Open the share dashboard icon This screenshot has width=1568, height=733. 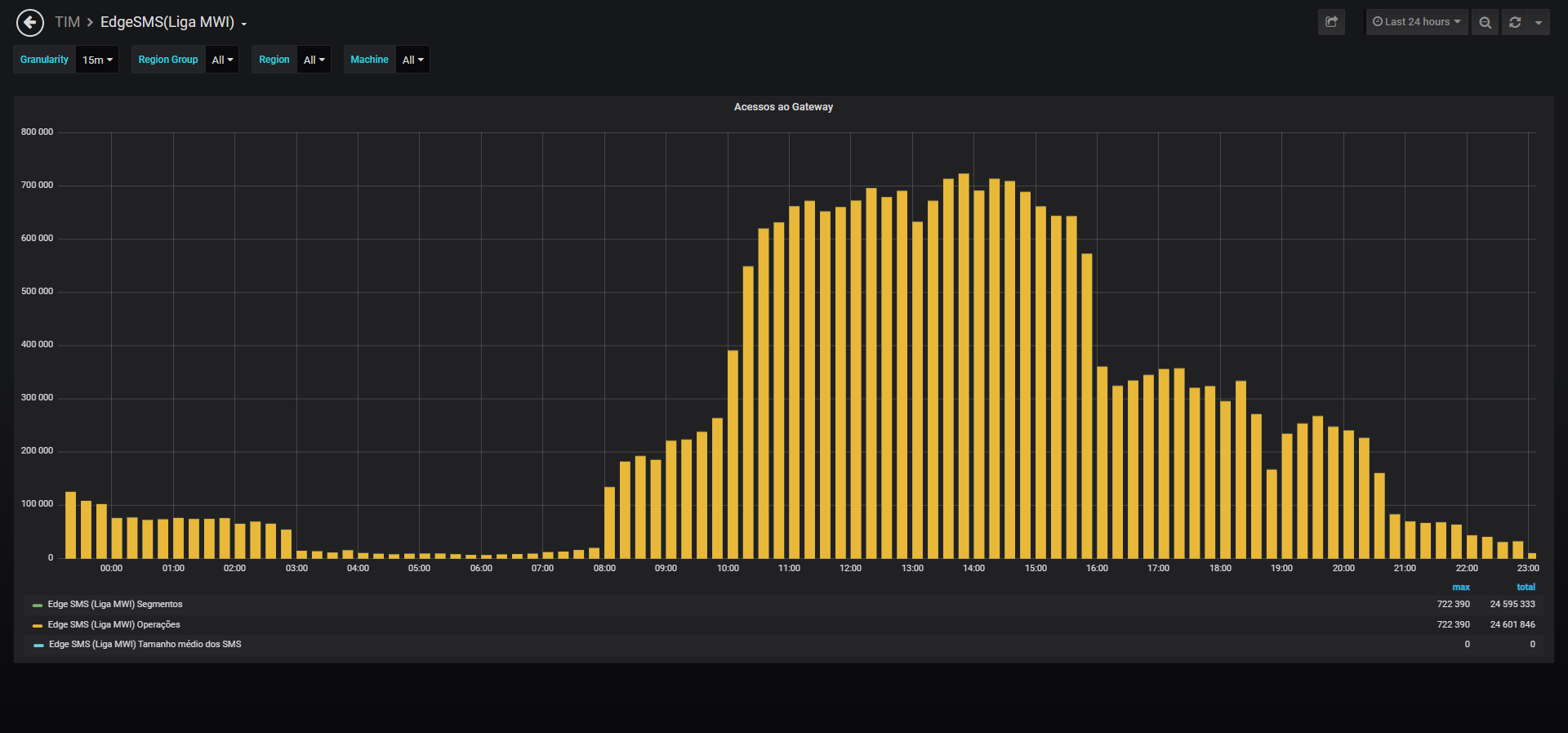[x=1331, y=22]
